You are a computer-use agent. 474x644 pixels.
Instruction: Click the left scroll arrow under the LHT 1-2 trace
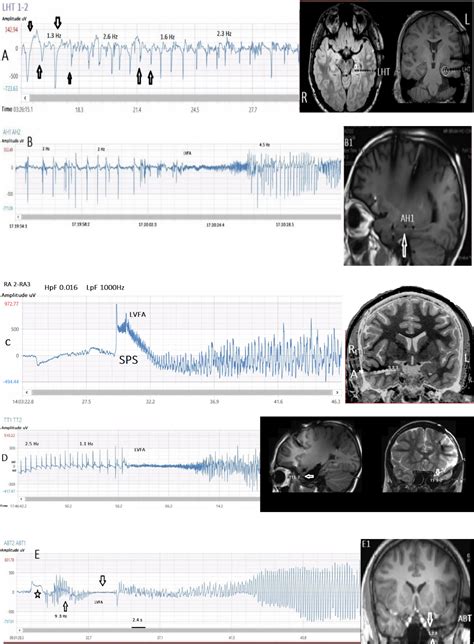(x=25, y=98)
